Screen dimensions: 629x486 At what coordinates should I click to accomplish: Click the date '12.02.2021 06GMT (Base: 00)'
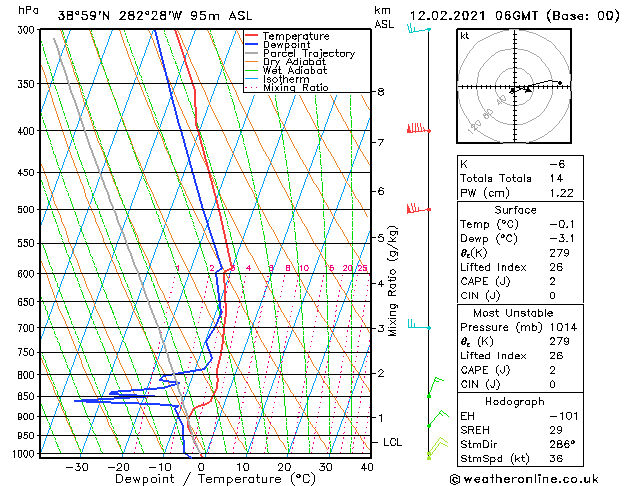click(x=514, y=16)
